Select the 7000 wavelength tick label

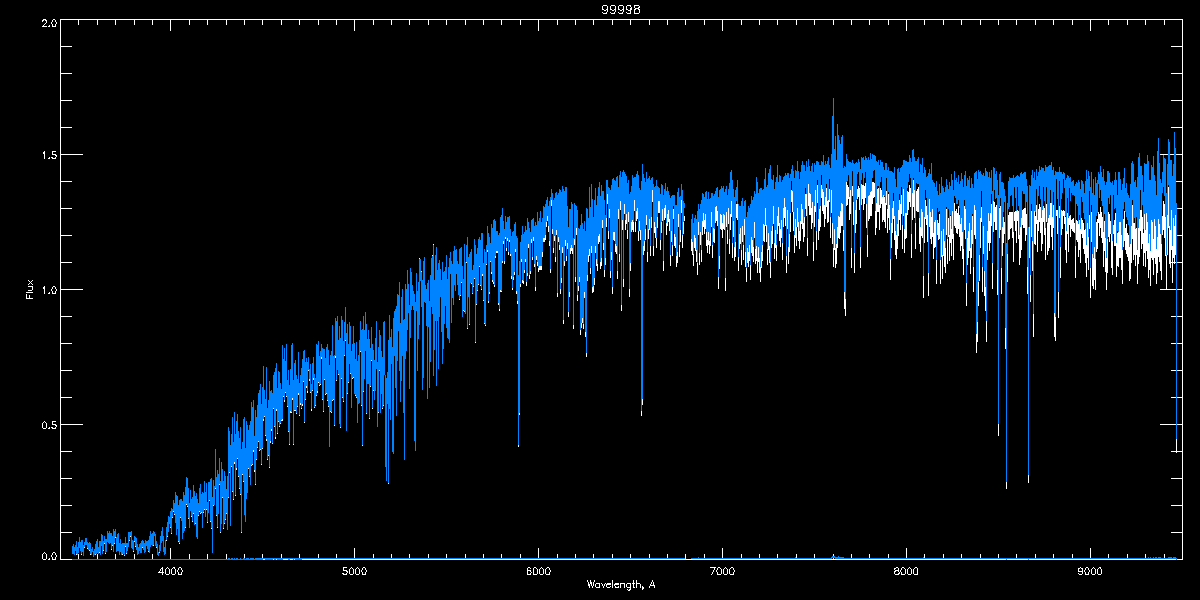tap(722, 571)
